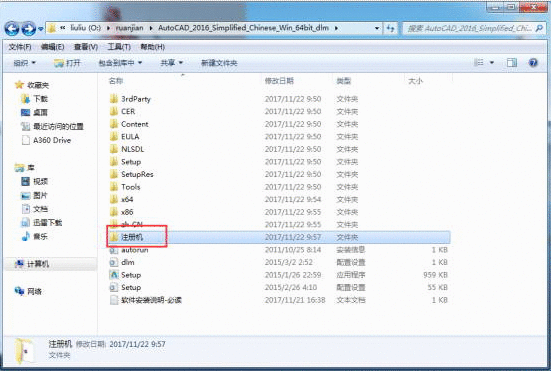
Task: Select the EULA folder icon
Action: [x=114, y=136]
